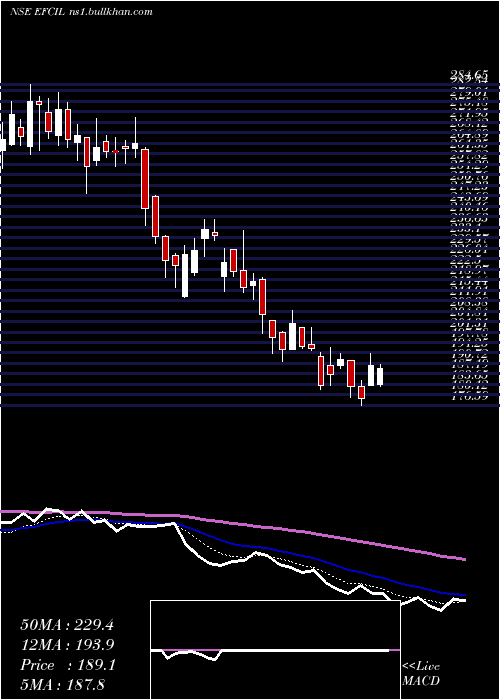The width and height of the screenshot is (500, 700).
Task: Select the 5MA : 187.8 reading
Action: click(x=62, y=684)
